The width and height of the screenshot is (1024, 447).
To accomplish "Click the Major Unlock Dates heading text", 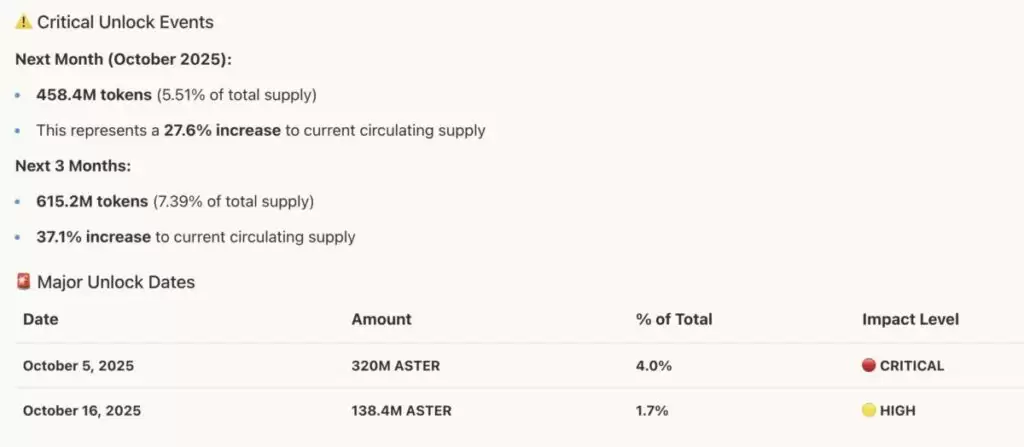I will 116,282.
